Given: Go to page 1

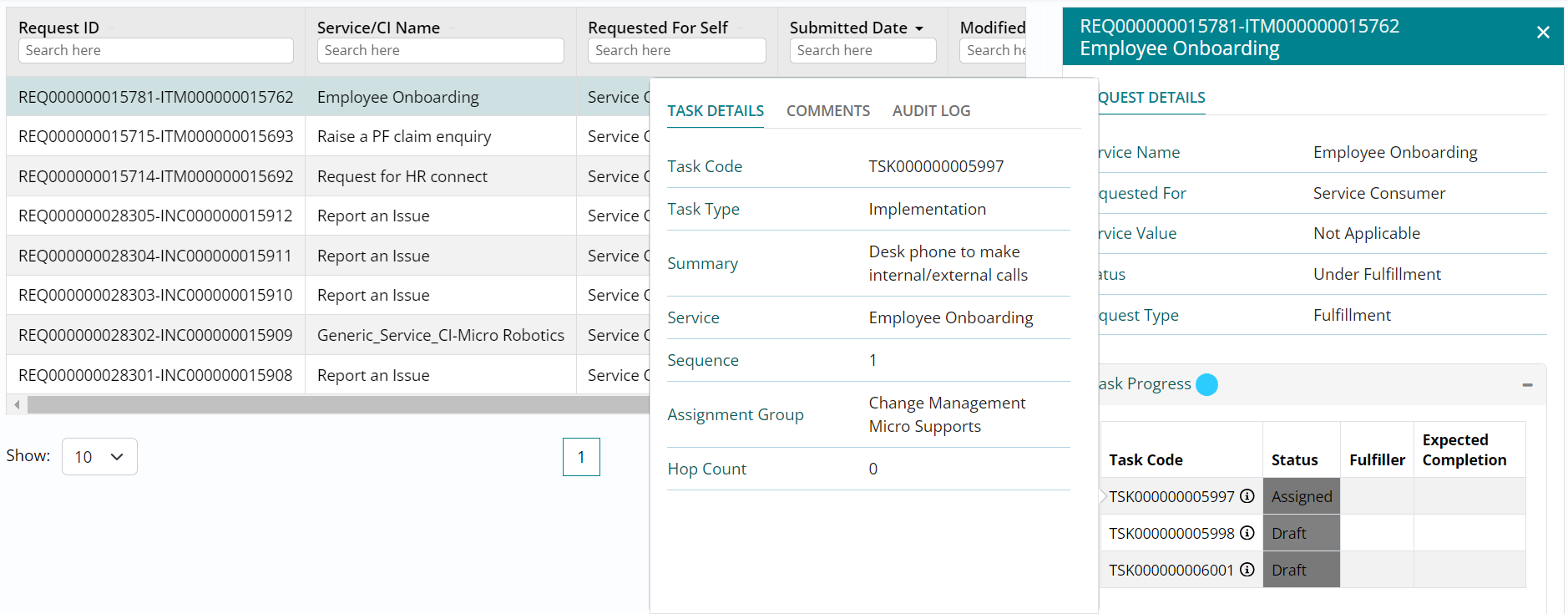Looking at the screenshot, I should click(x=581, y=457).
